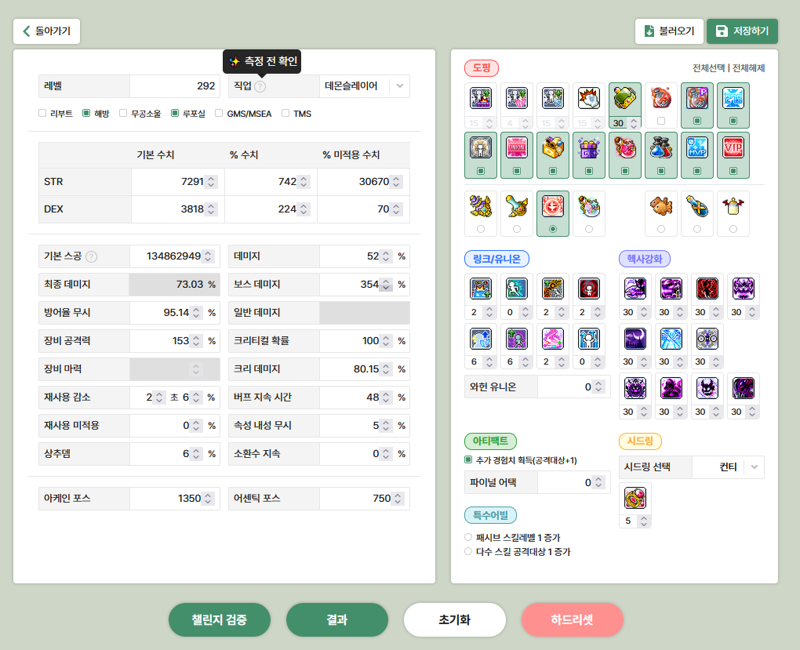The height and width of the screenshot is (650, 800).
Task: Show results with the 결과 button
Action: [x=337, y=620]
